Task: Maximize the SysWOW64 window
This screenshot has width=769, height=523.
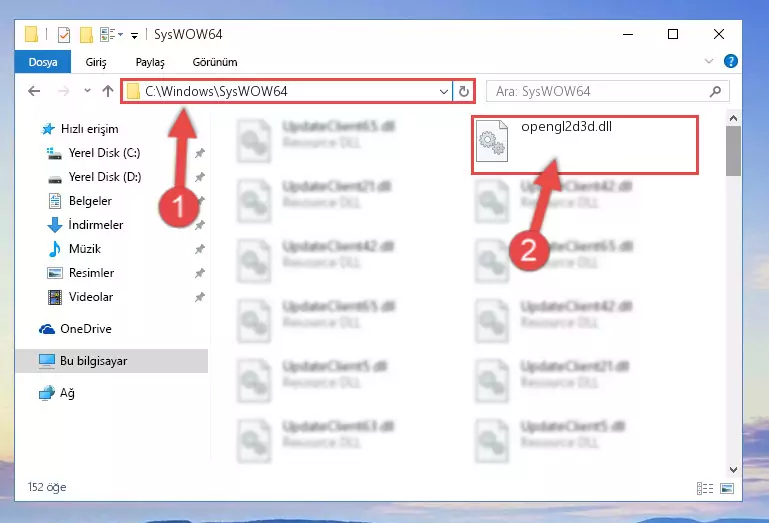Action: (673, 34)
